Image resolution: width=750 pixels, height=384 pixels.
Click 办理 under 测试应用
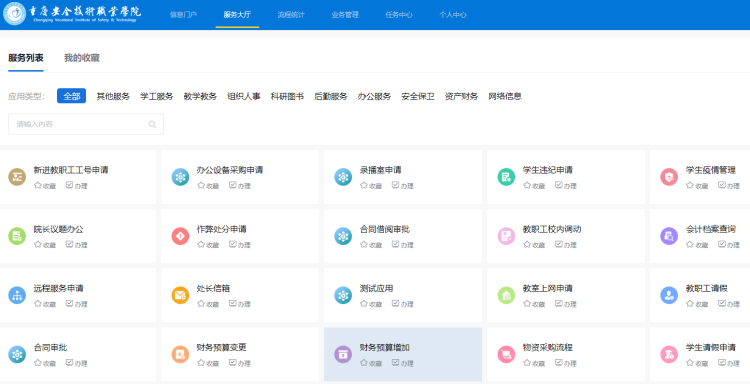402,304
